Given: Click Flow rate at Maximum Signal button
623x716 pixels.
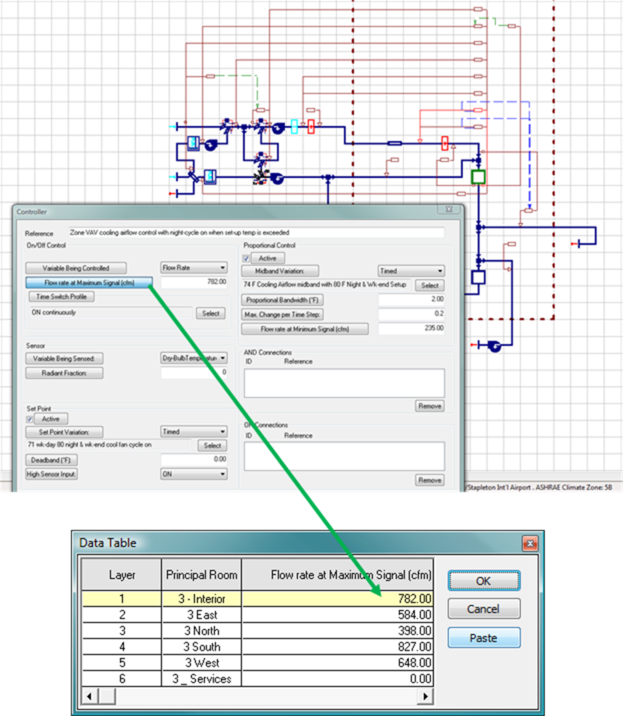Looking at the screenshot, I should (x=88, y=283).
